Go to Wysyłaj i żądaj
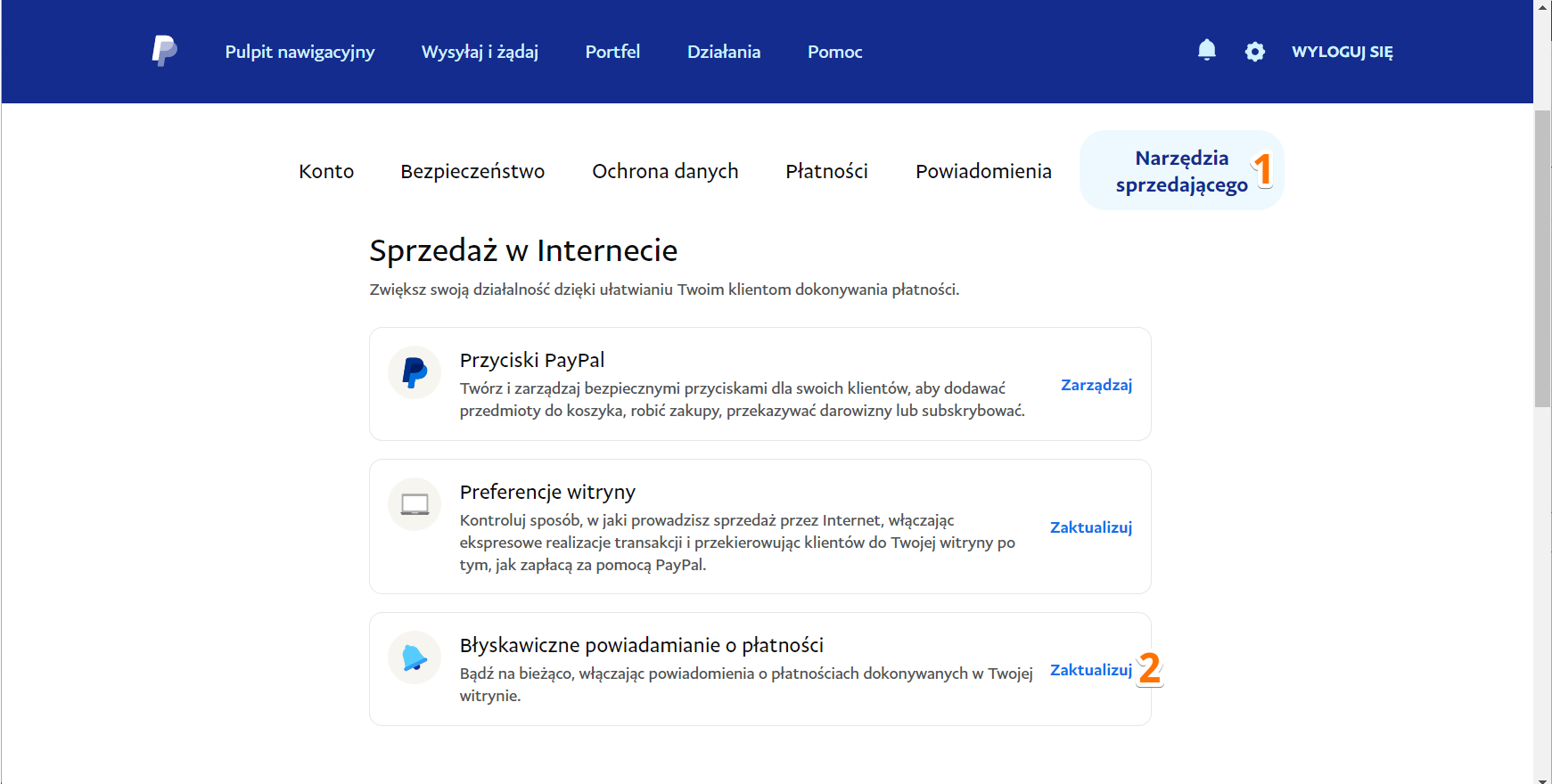1552x784 pixels. [480, 52]
